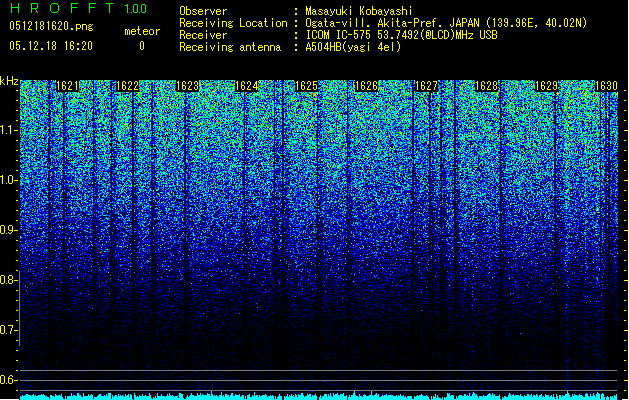Click the Receiver field label
The image size is (629, 400).
pyautogui.click(x=203, y=35)
